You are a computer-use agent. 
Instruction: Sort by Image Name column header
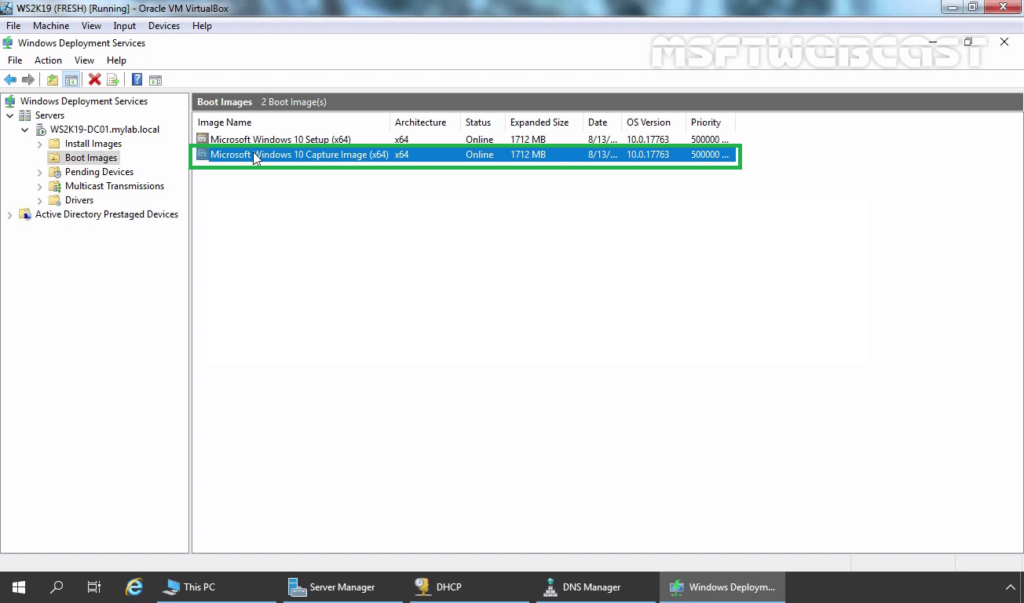click(x=292, y=122)
